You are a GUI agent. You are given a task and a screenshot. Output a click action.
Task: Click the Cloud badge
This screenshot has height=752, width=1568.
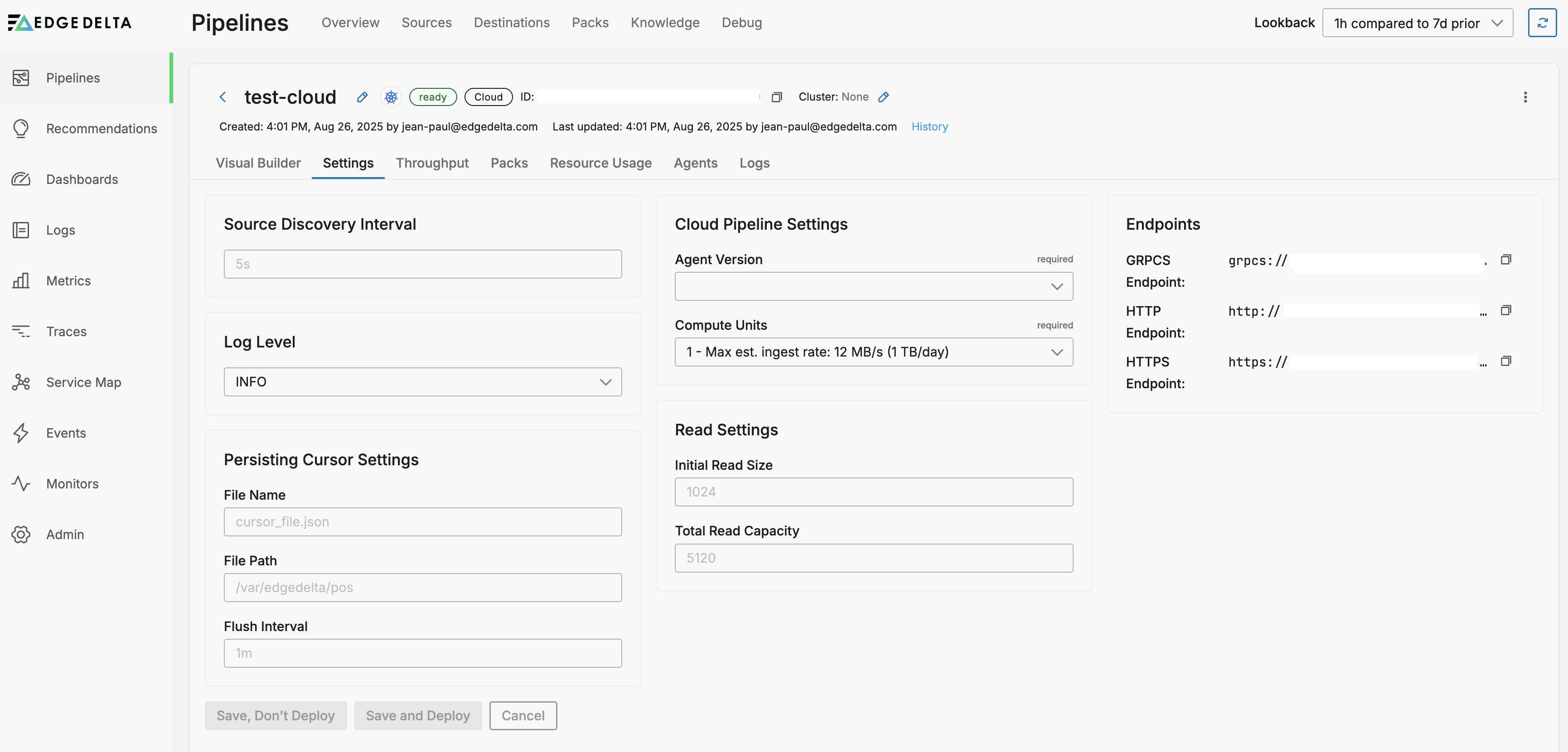pyautogui.click(x=488, y=97)
